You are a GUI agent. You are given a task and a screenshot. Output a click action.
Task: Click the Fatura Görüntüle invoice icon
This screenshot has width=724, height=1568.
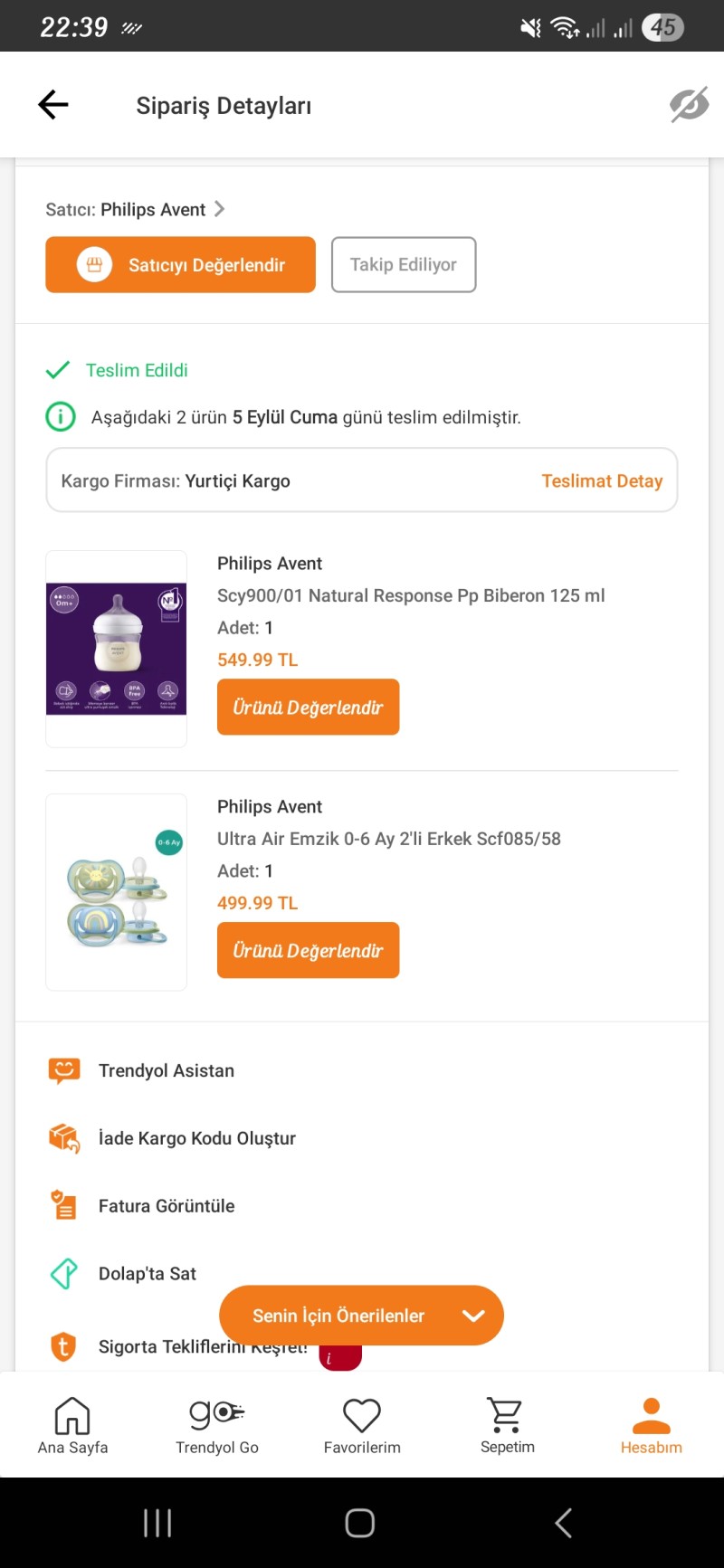[64, 1205]
